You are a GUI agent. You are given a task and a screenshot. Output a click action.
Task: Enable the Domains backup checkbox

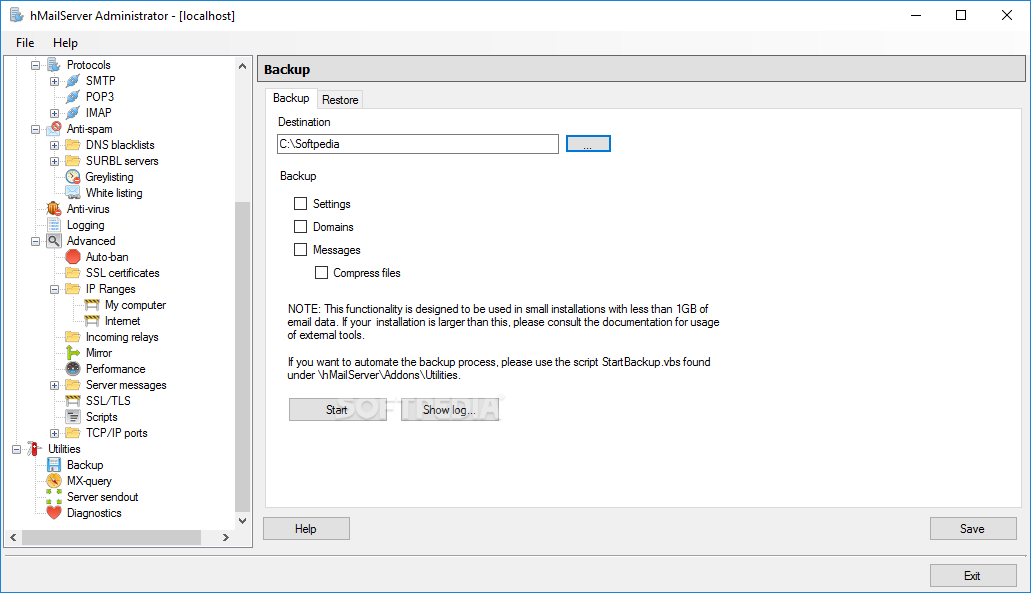(x=300, y=227)
